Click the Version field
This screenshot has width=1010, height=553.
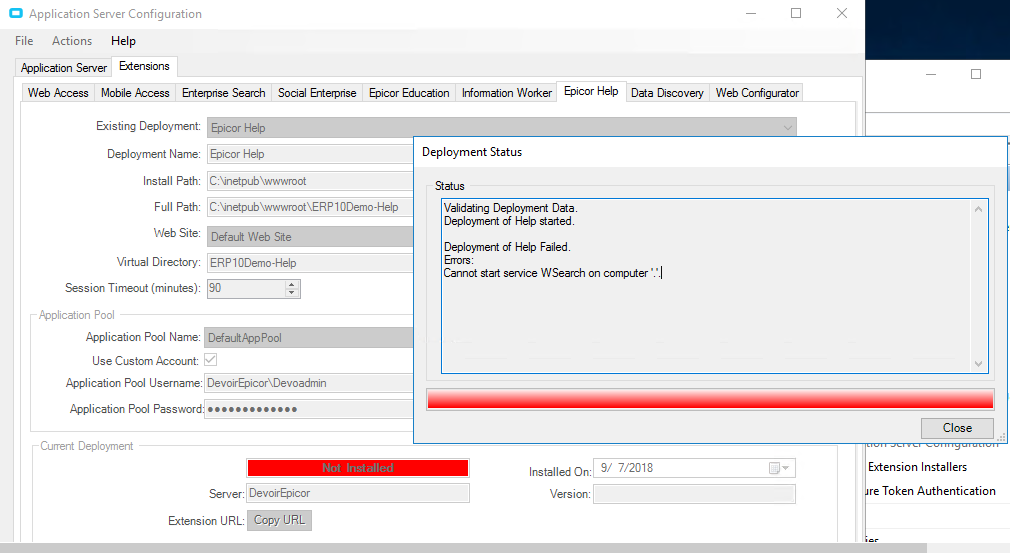pyautogui.click(x=694, y=494)
